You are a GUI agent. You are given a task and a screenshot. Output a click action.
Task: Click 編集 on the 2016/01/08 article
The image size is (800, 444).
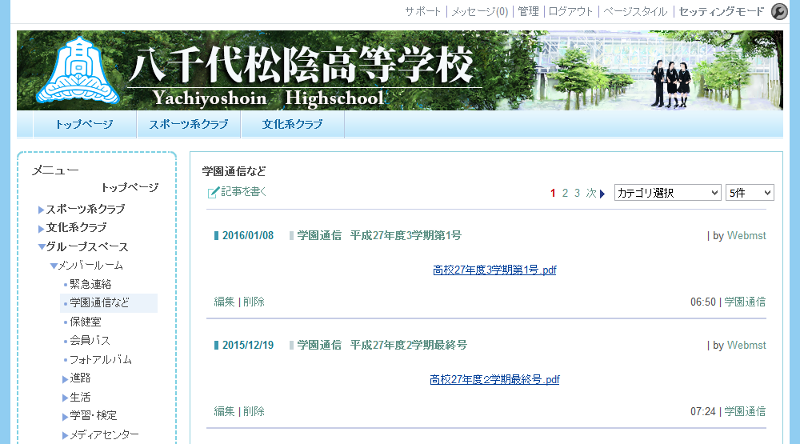(224, 301)
